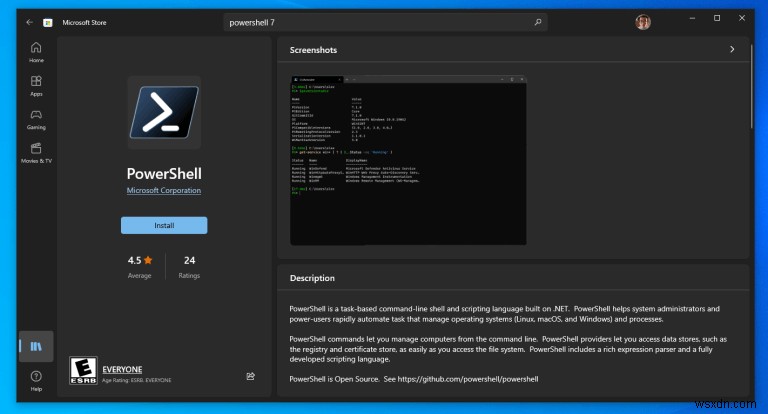
Task: Click the search magnifier icon
Action: coord(538,22)
